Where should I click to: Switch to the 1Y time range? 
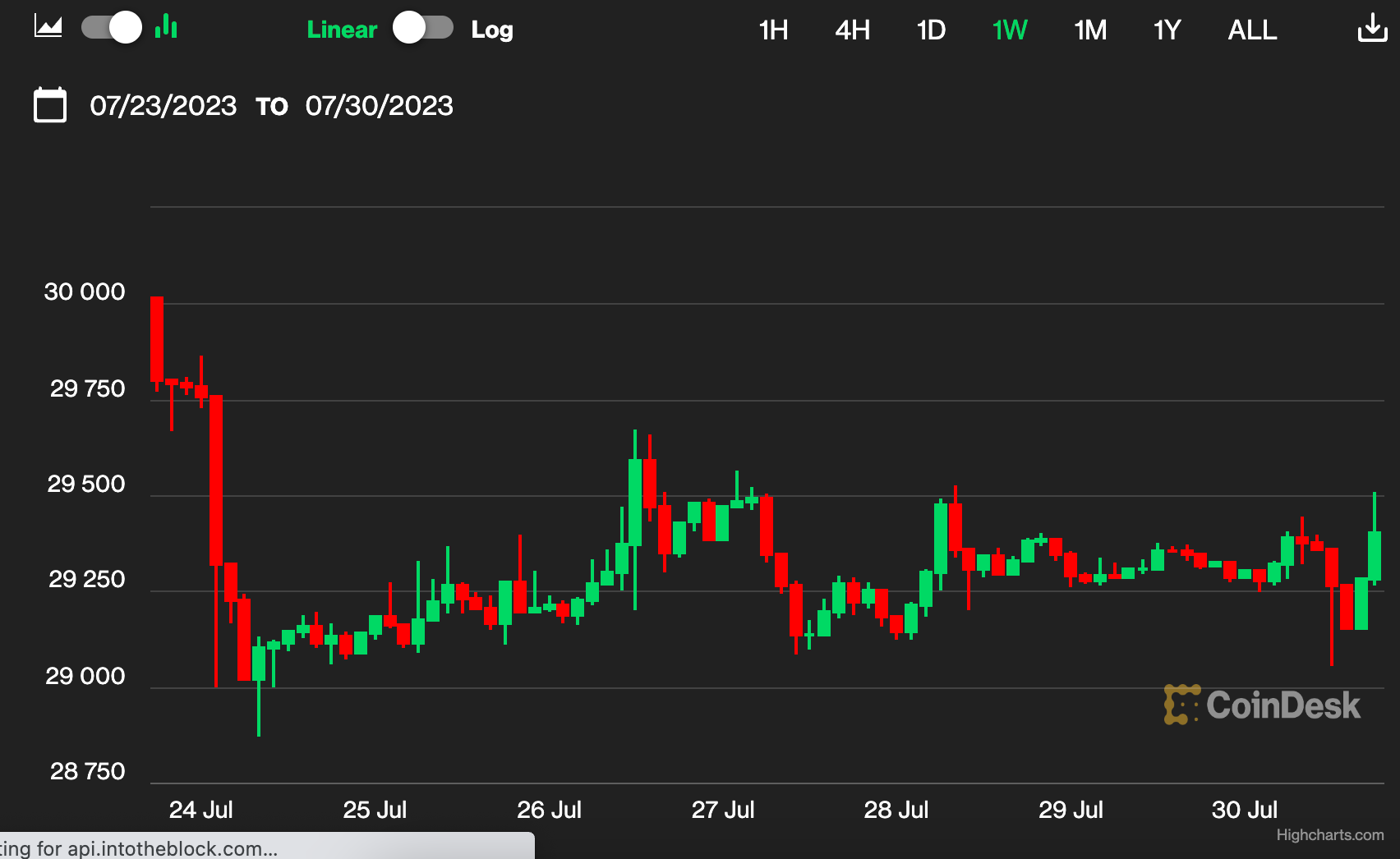1167,30
